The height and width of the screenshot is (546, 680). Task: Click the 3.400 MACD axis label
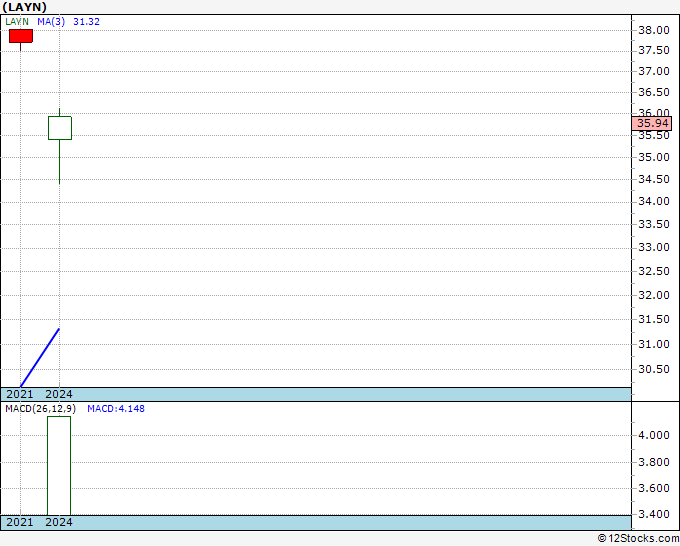[654, 514]
